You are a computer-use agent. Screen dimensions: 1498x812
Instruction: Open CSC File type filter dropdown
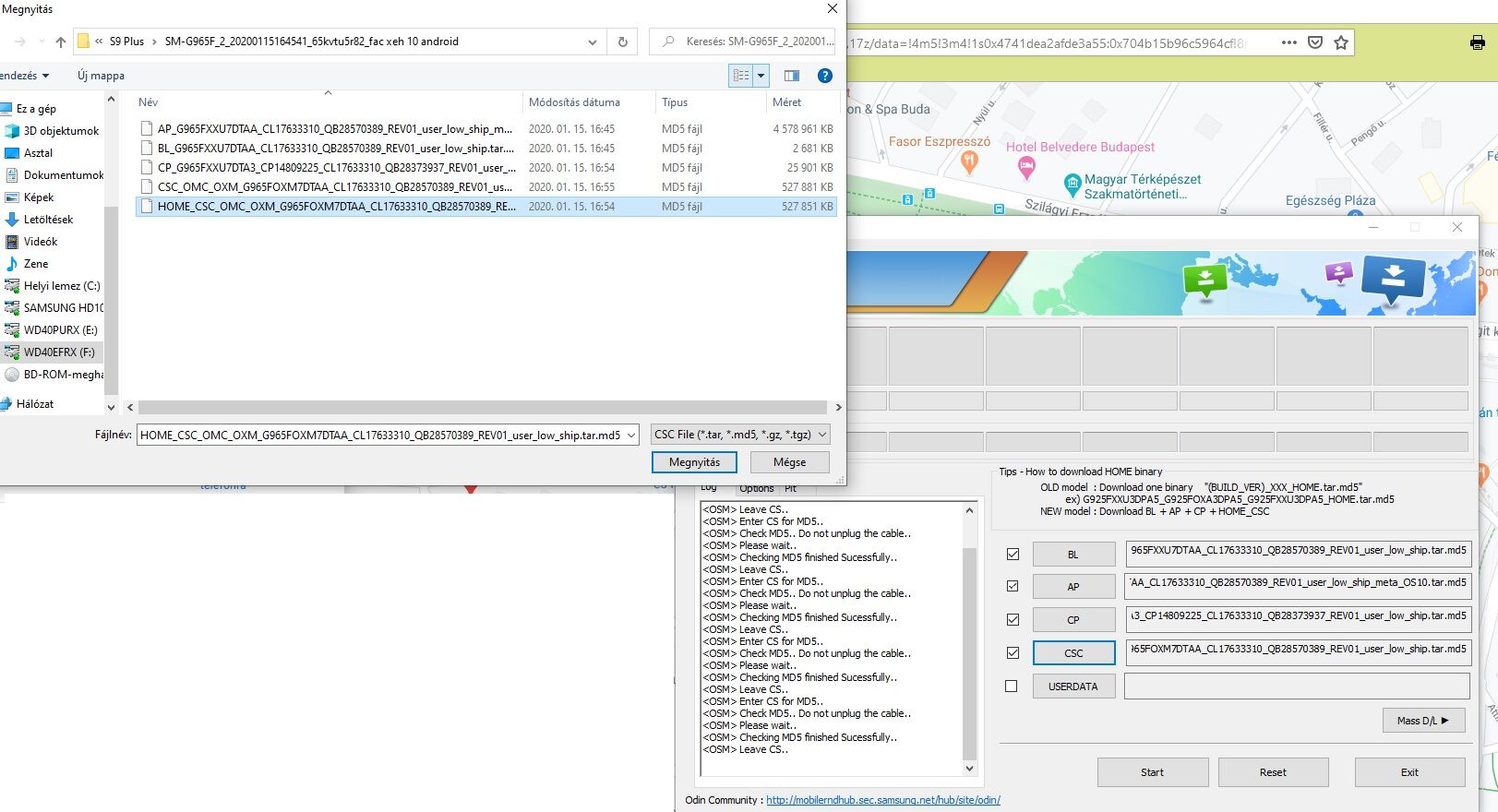[x=740, y=435]
